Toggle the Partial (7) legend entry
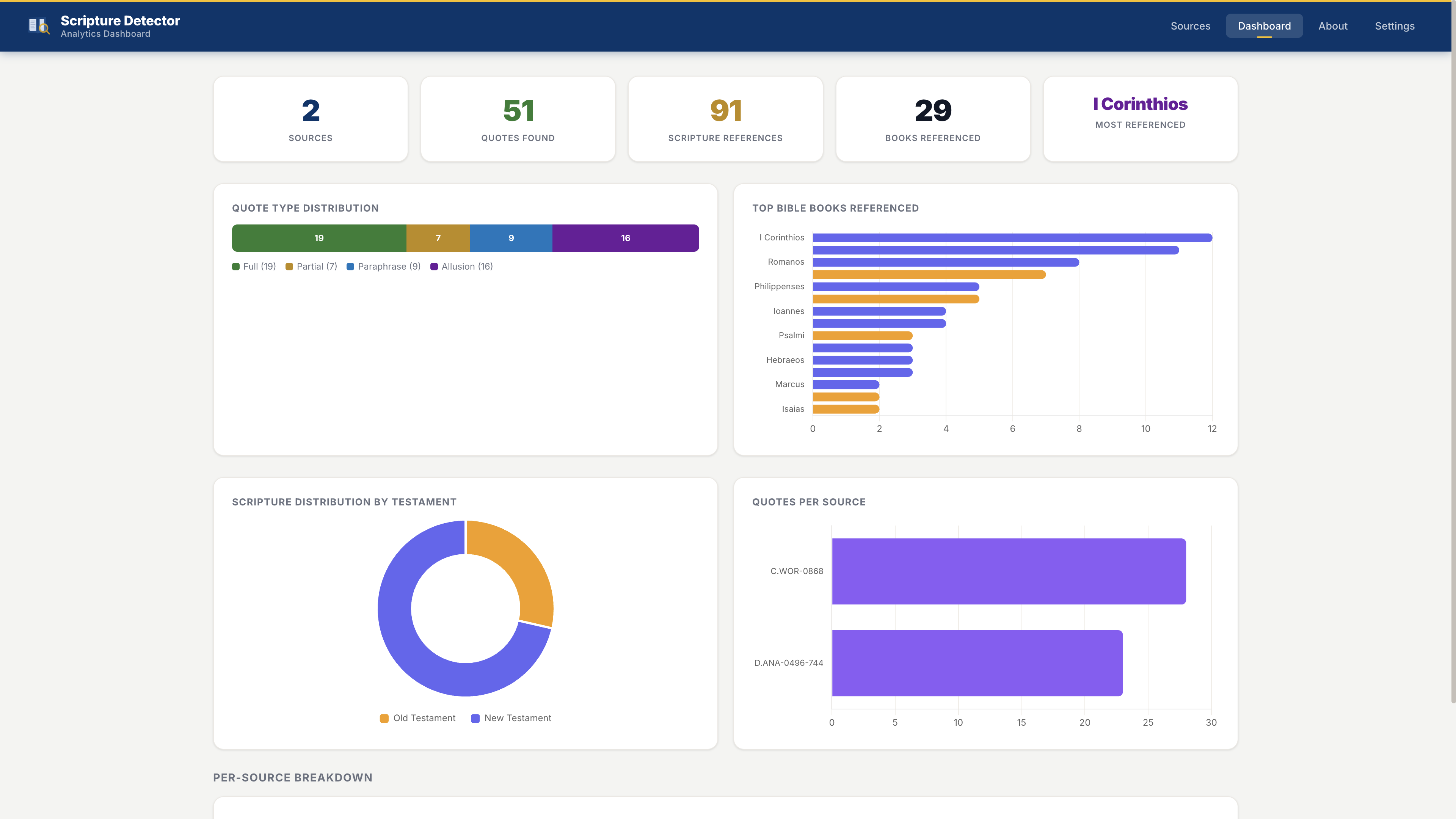This screenshot has height=819, width=1456. point(311,266)
